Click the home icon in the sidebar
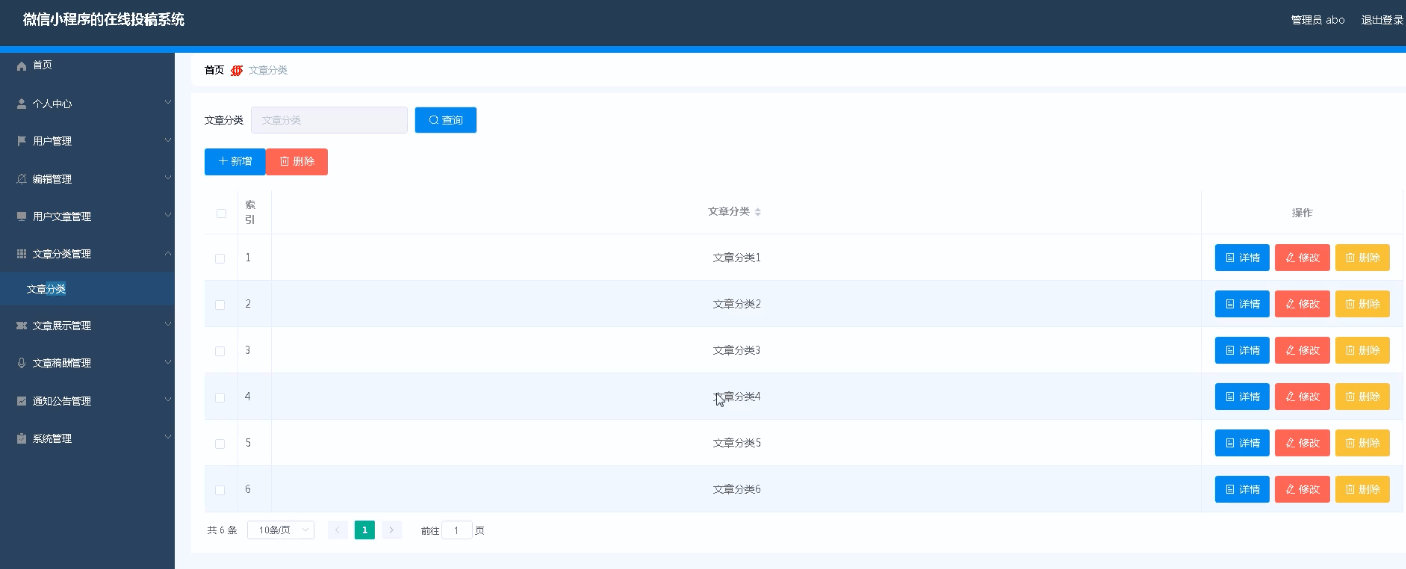Viewport: 1406px width, 569px height. click(22, 66)
